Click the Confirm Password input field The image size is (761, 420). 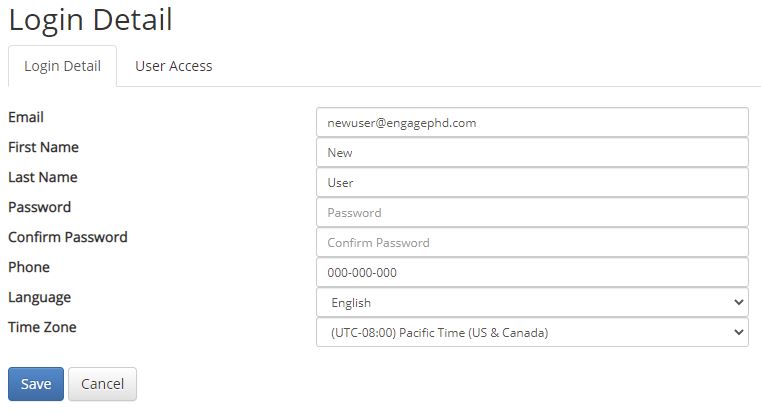[532, 242]
